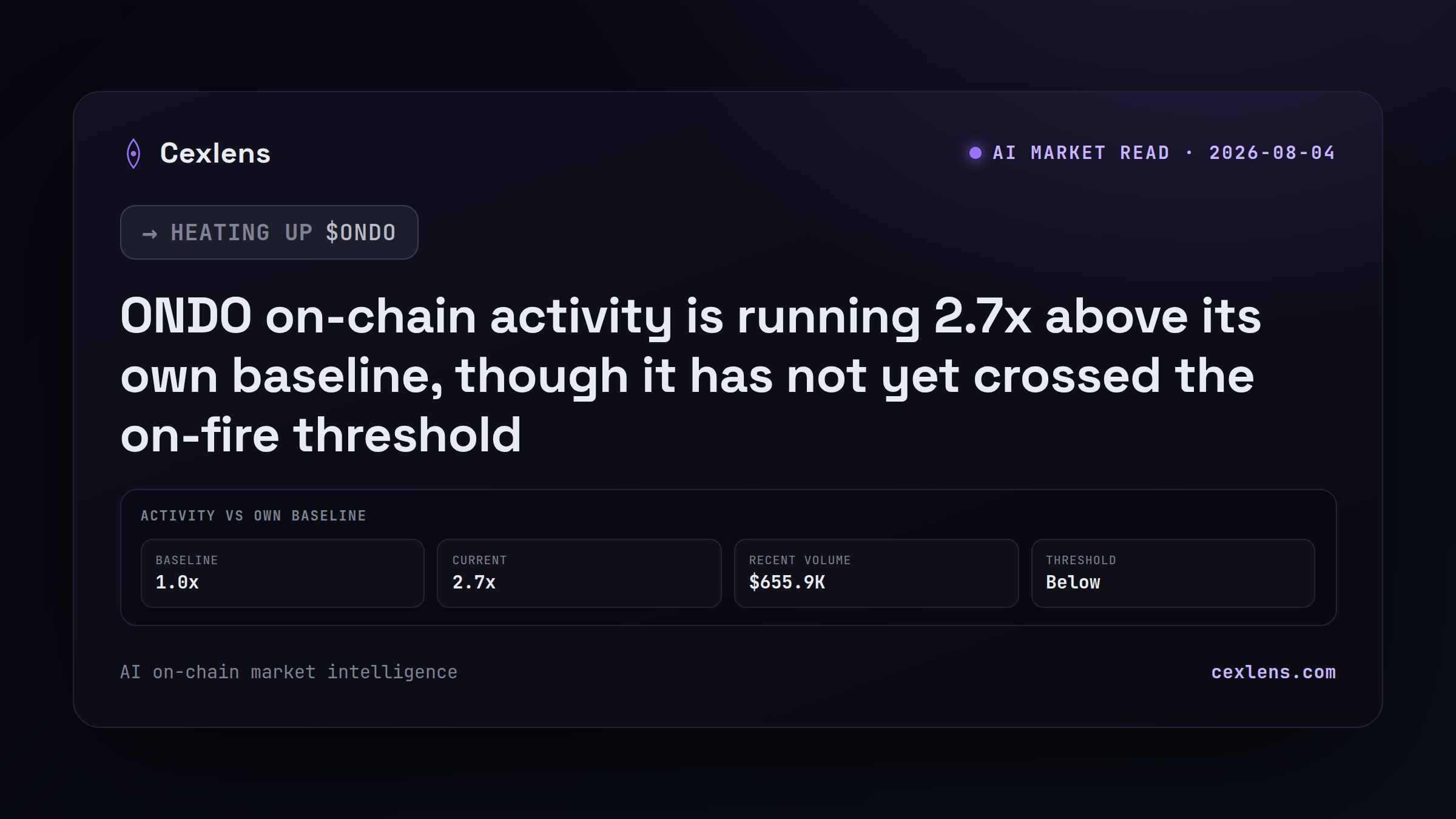1456x819 pixels.
Task: Select the AI MARKET READ label
Action: [1081, 153]
